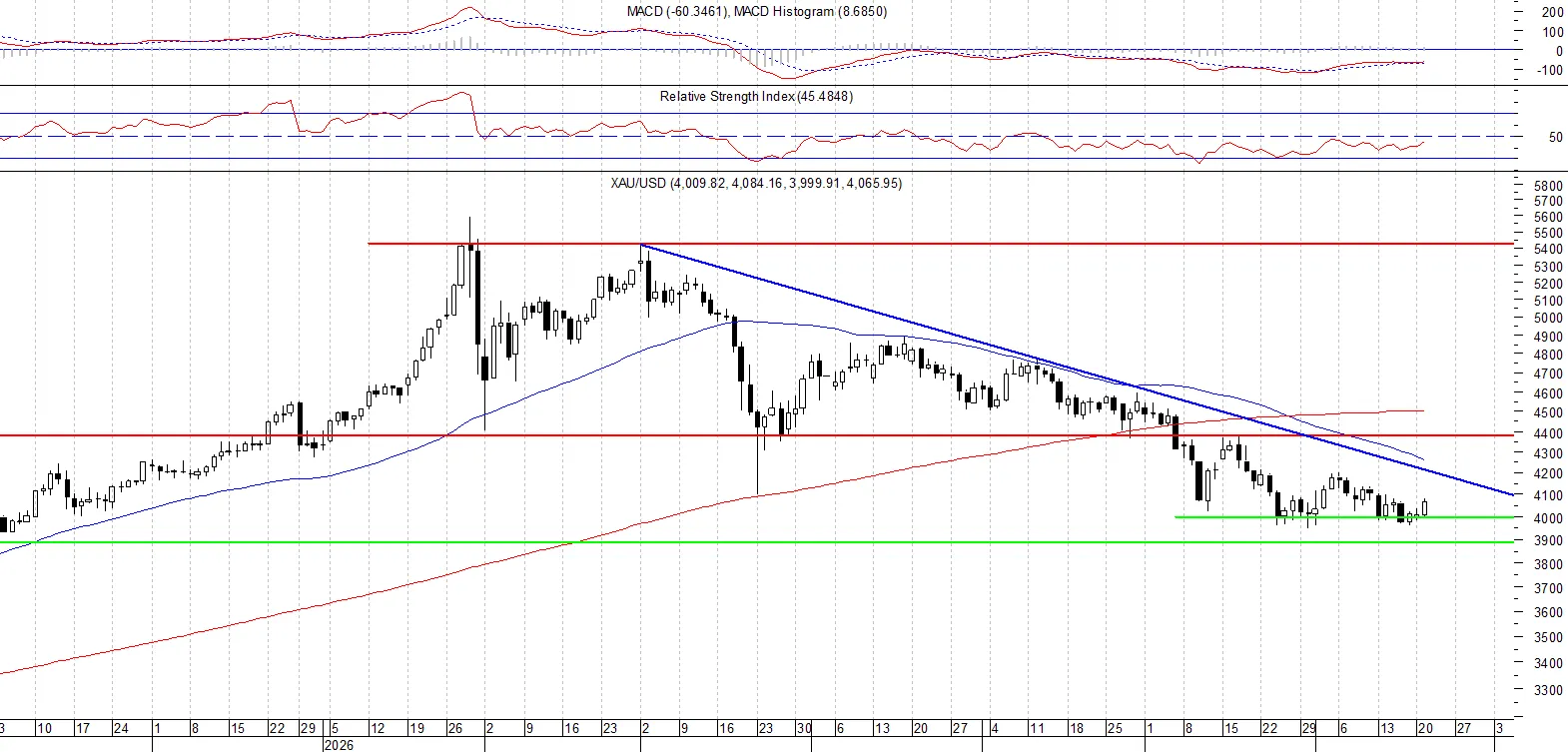Image resolution: width=1568 pixels, height=752 pixels.
Task: Select the red horizontal line at 4400
Action: [x=756, y=435]
